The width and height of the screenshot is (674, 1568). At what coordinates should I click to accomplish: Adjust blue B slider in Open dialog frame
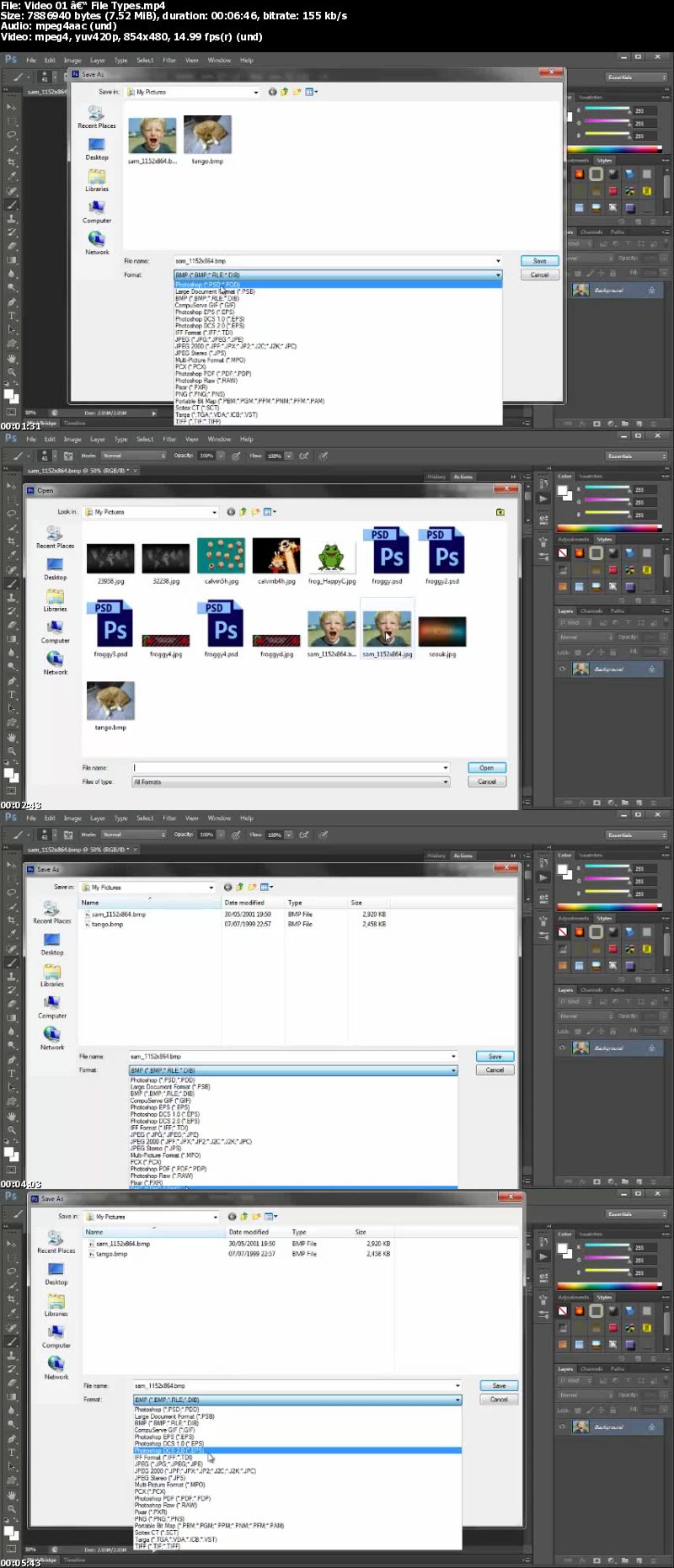click(607, 515)
